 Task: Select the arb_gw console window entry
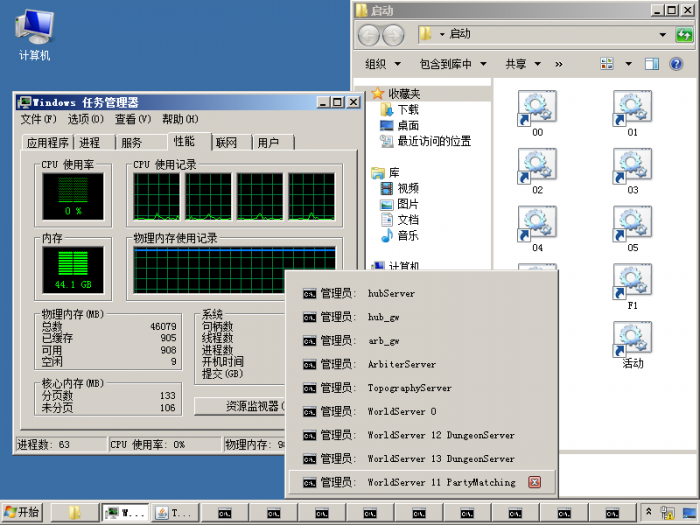coord(422,341)
